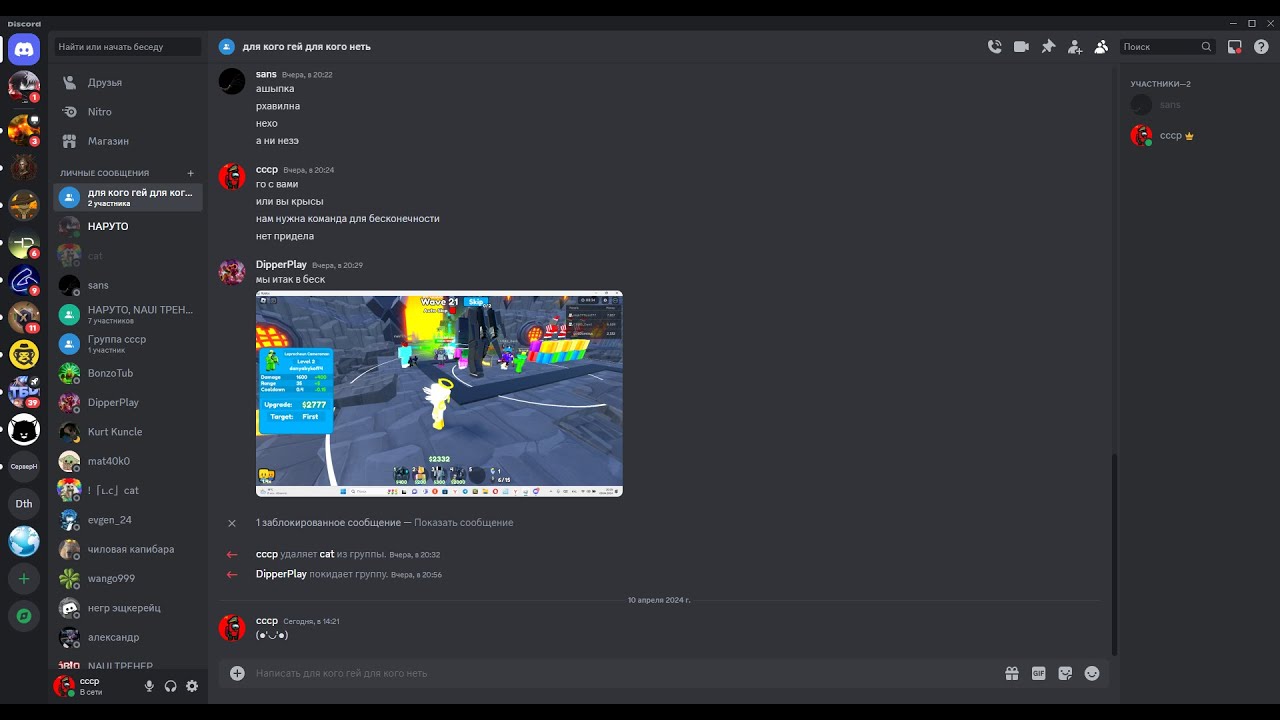Open the 'Dth' server

coord(24,504)
